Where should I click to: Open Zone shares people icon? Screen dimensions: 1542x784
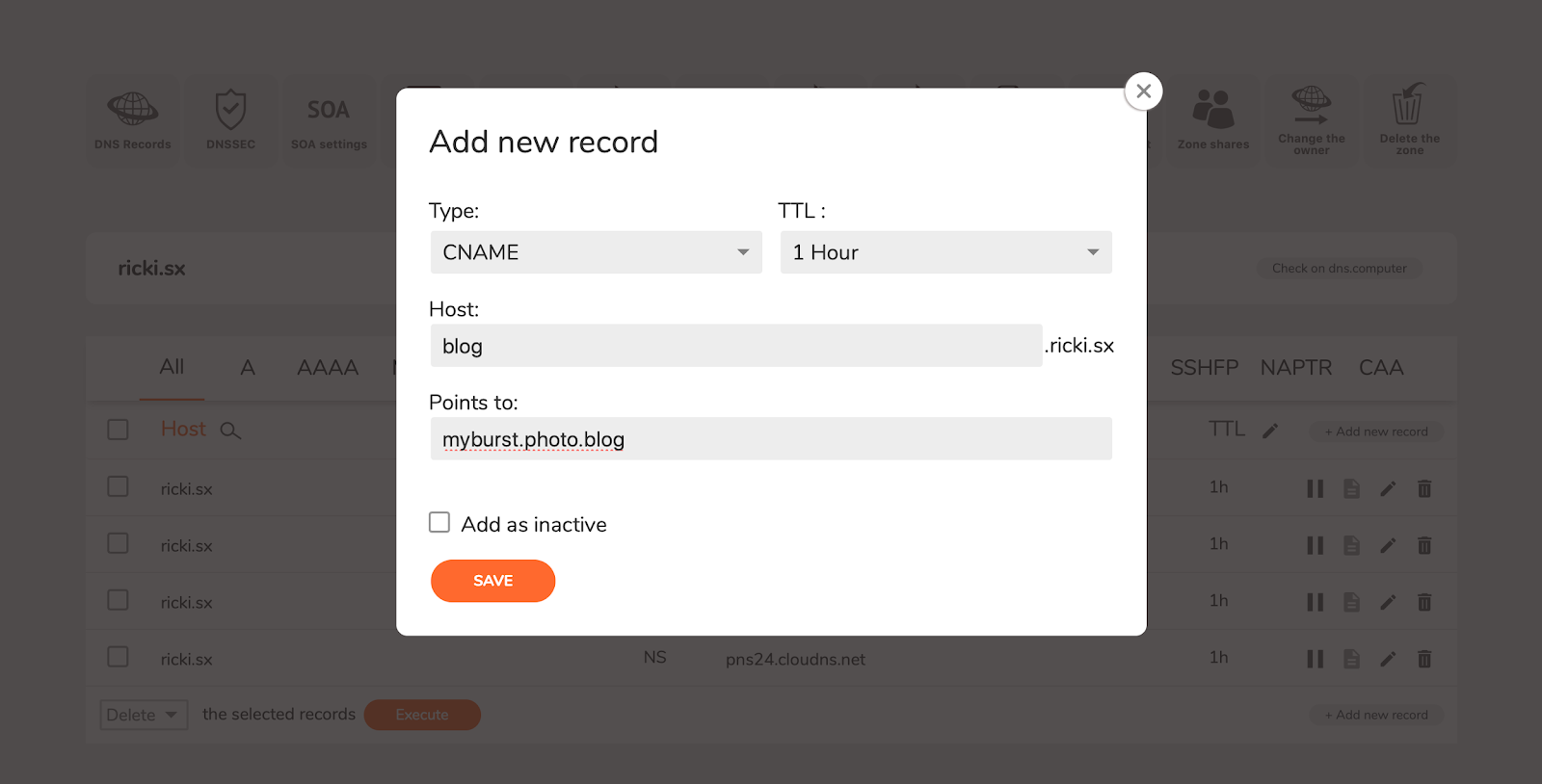(1213, 109)
